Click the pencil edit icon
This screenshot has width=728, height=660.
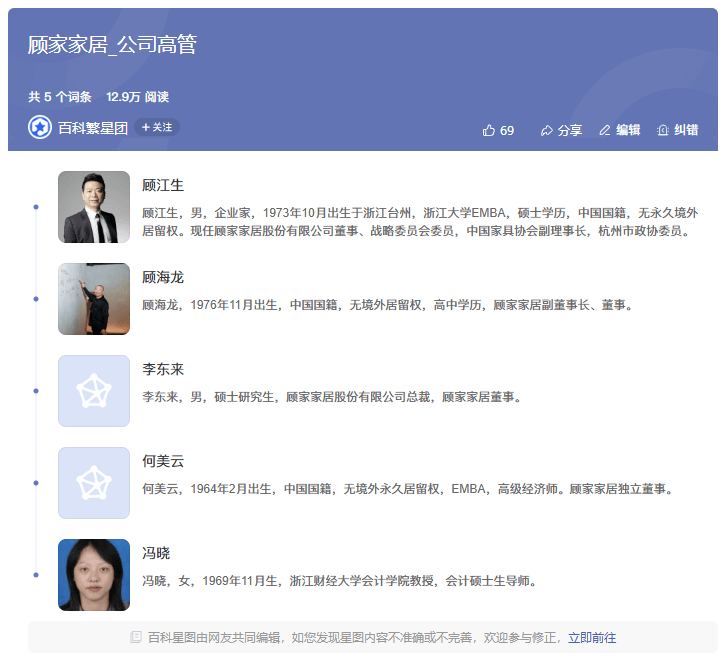pos(604,130)
